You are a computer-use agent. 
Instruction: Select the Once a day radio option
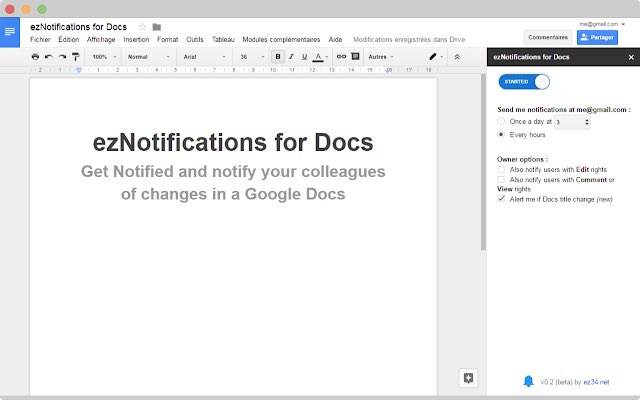[501, 121]
